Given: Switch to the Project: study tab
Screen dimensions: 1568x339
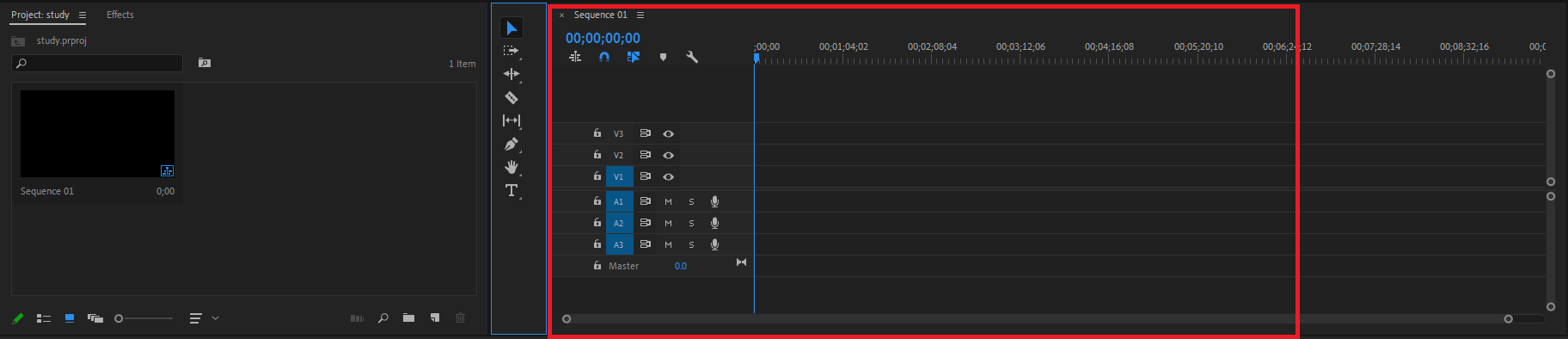Looking at the screenshot, I should [x=40, y=15].
